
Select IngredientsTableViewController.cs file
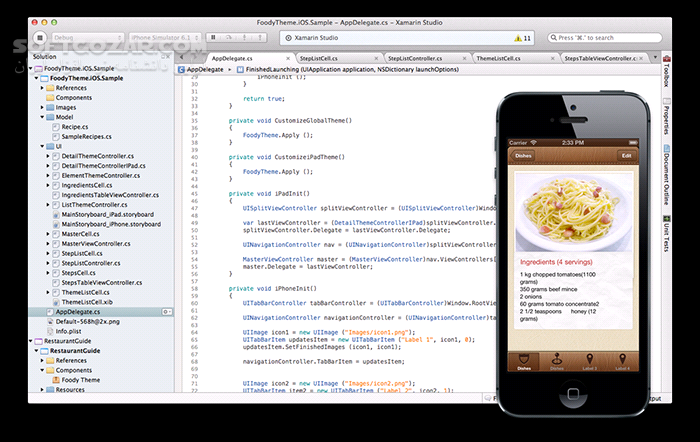110,195
